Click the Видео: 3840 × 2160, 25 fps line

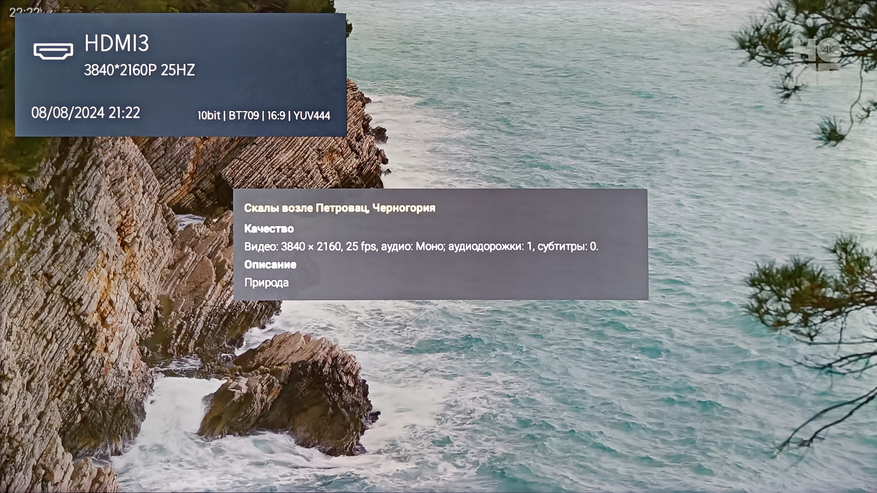421,246
